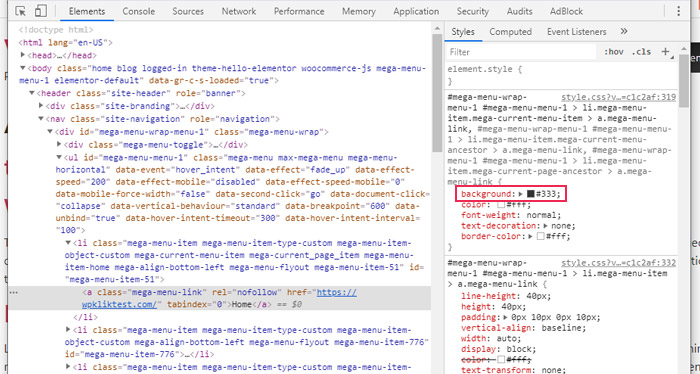Open style.css source link at line 332

click(618, 263)
